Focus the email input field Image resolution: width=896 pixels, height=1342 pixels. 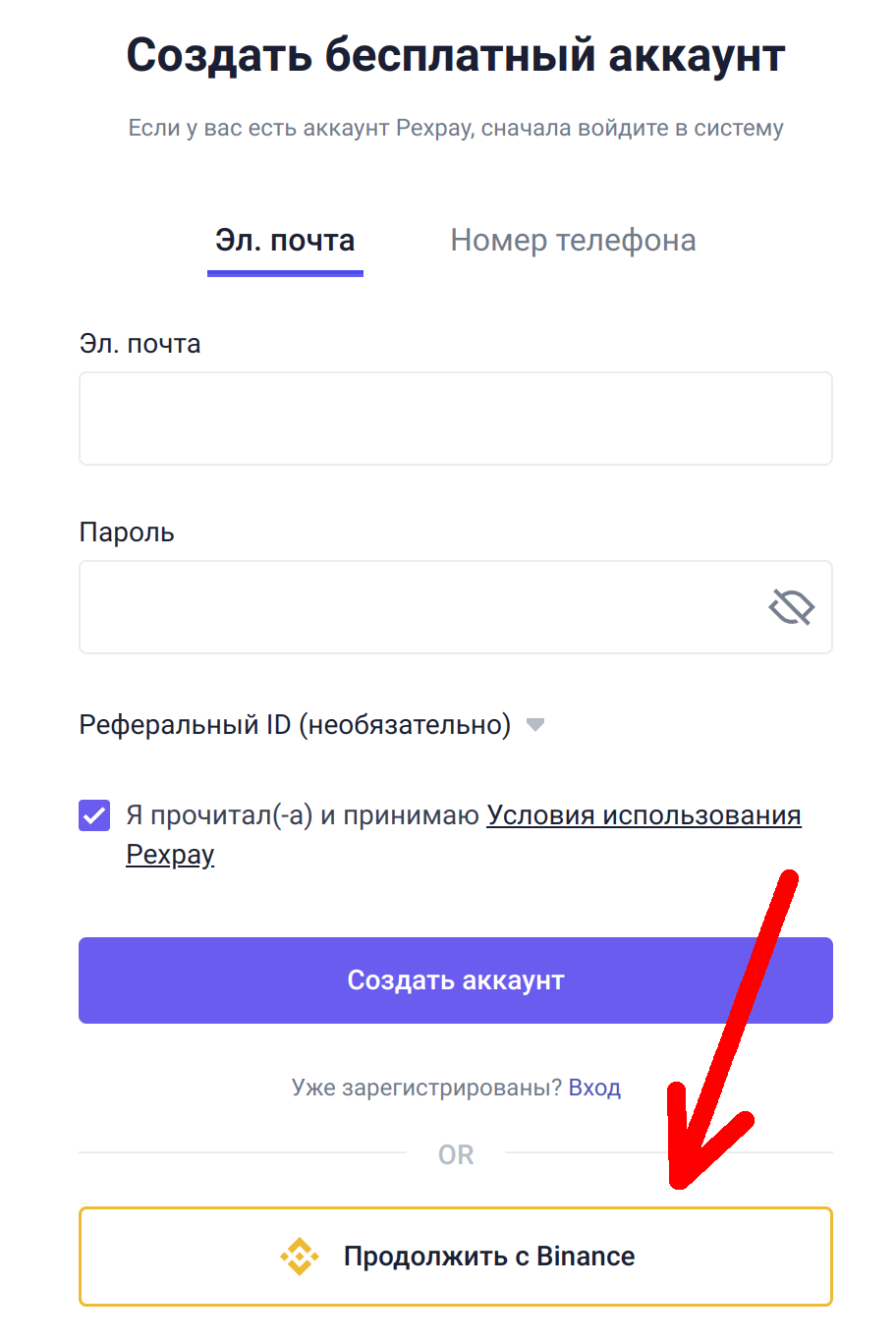point(456,419)
